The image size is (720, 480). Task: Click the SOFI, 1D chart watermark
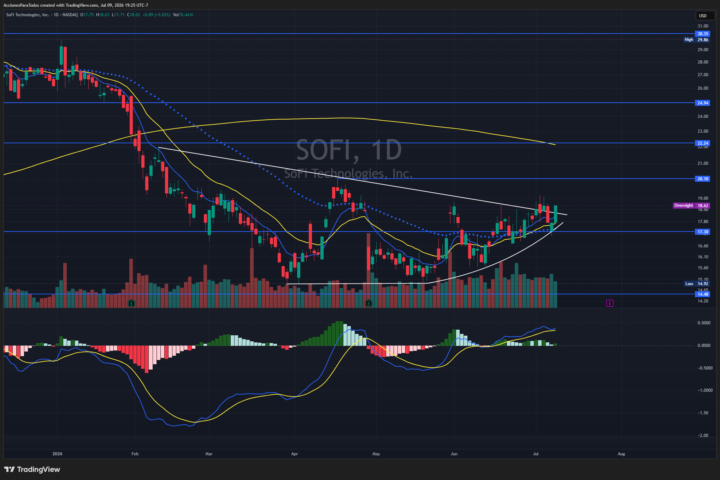(349, 150)
